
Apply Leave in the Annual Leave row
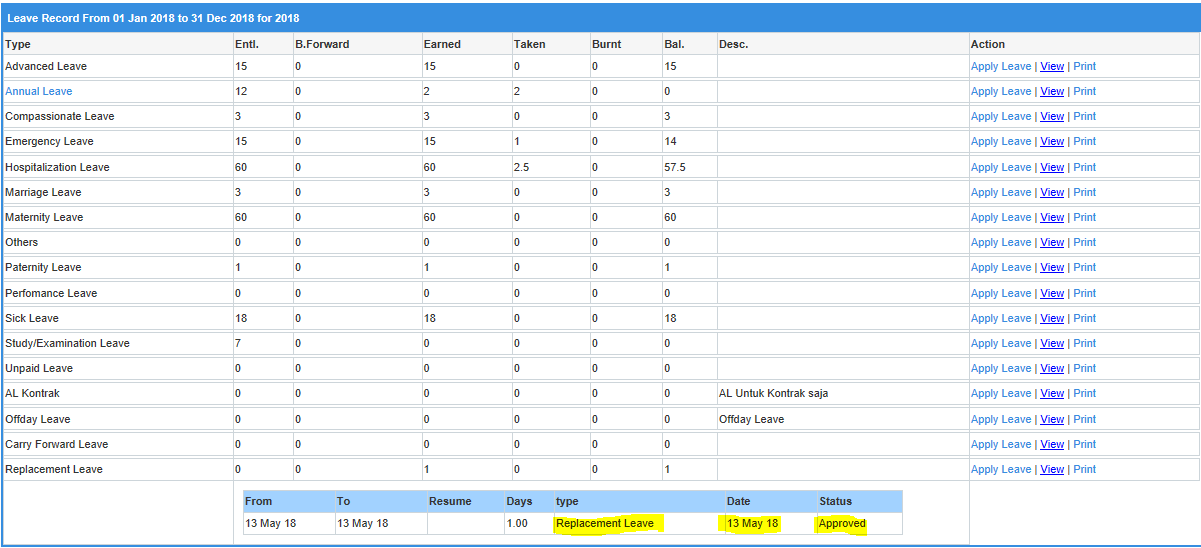click(1001, 91)
